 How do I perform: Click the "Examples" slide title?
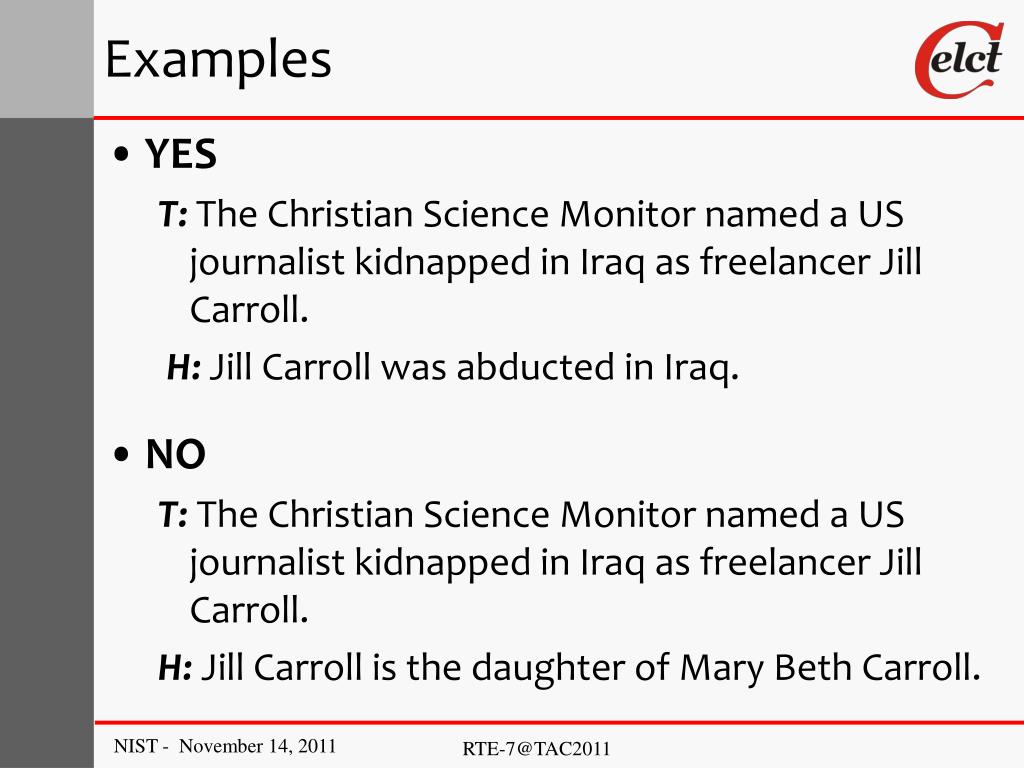point(218,60)
